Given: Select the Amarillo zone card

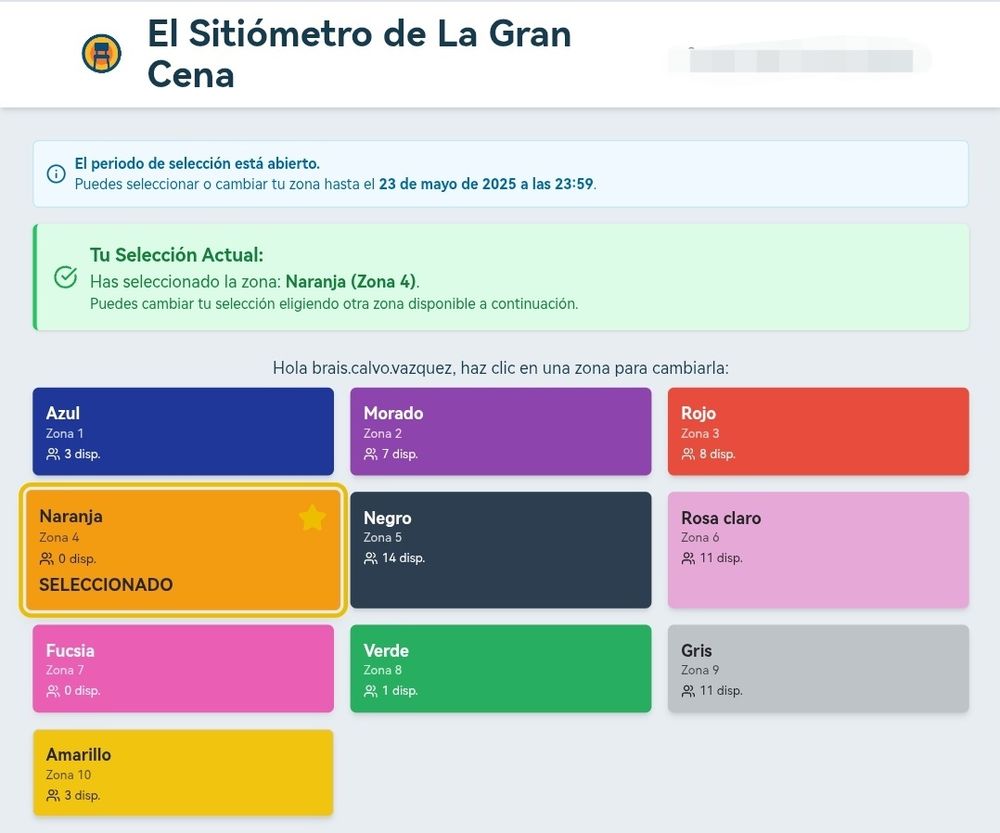Looking at the screenshot, I should (x=183, y=772).
